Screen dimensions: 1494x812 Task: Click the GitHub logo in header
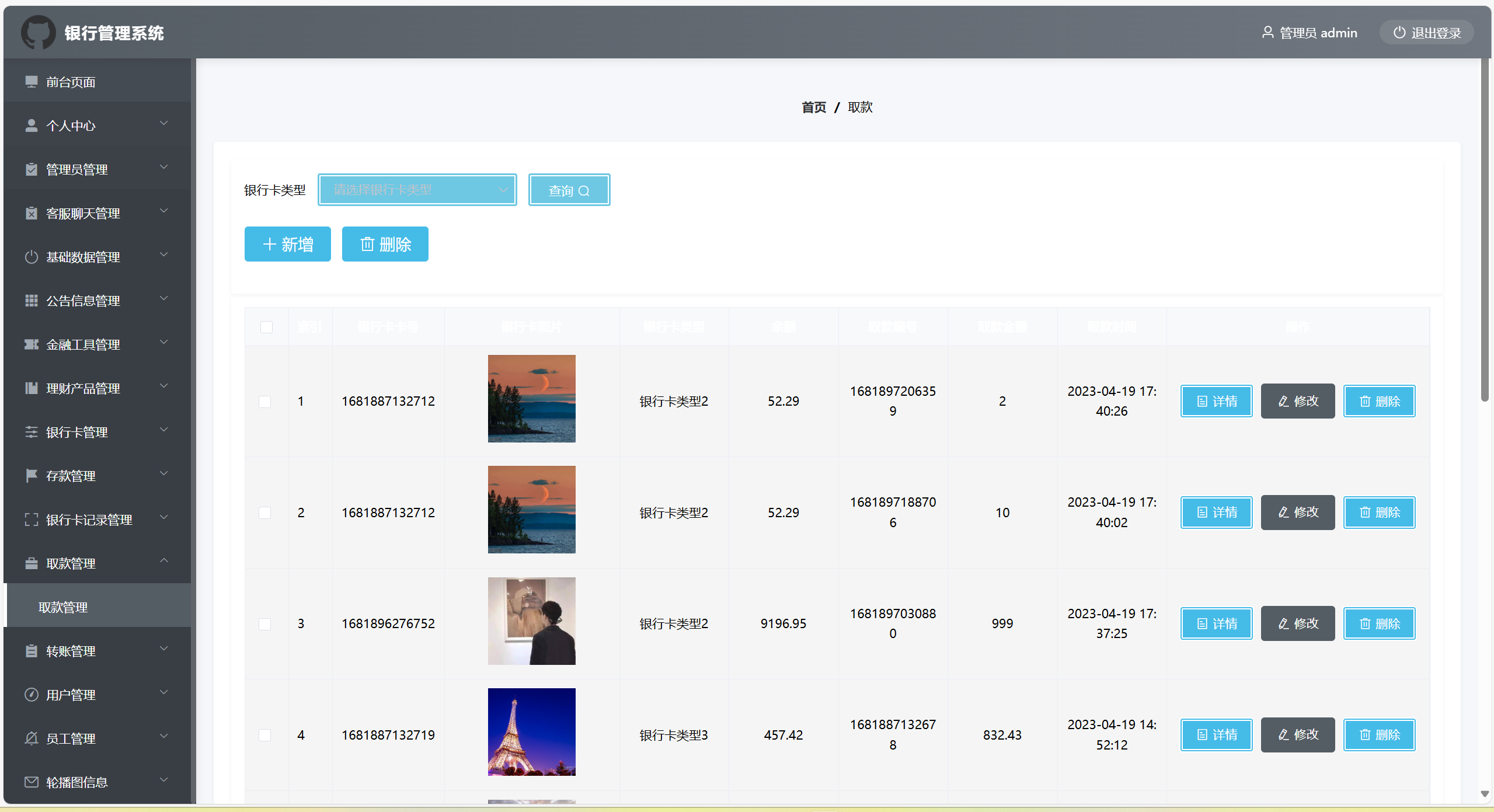point(38,32)
